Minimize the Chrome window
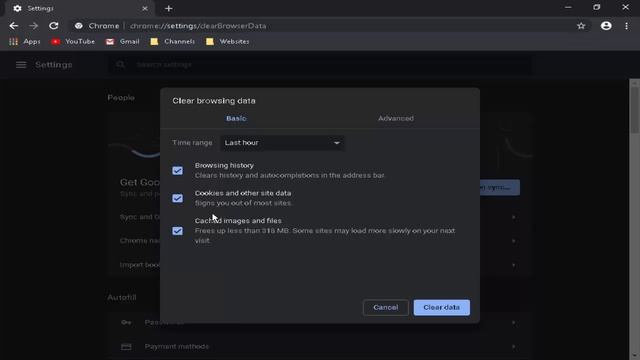Viewport: 640px width, 360px height. point(568,7)
